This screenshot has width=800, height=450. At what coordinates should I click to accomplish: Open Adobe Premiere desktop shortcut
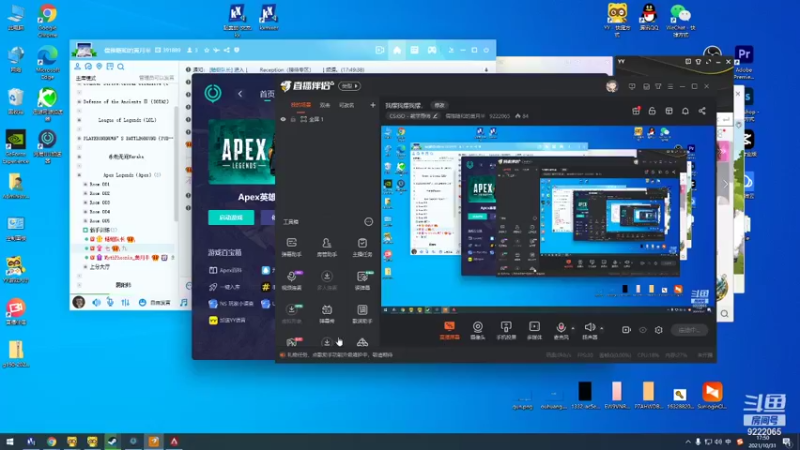pyautogui.click(x=744, y=63)
